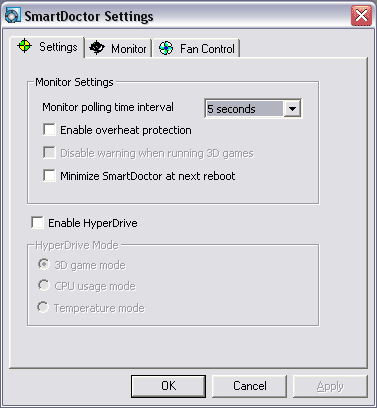Click the Apply button
Viewport: 377px width, 408px height.
[330, 386]
